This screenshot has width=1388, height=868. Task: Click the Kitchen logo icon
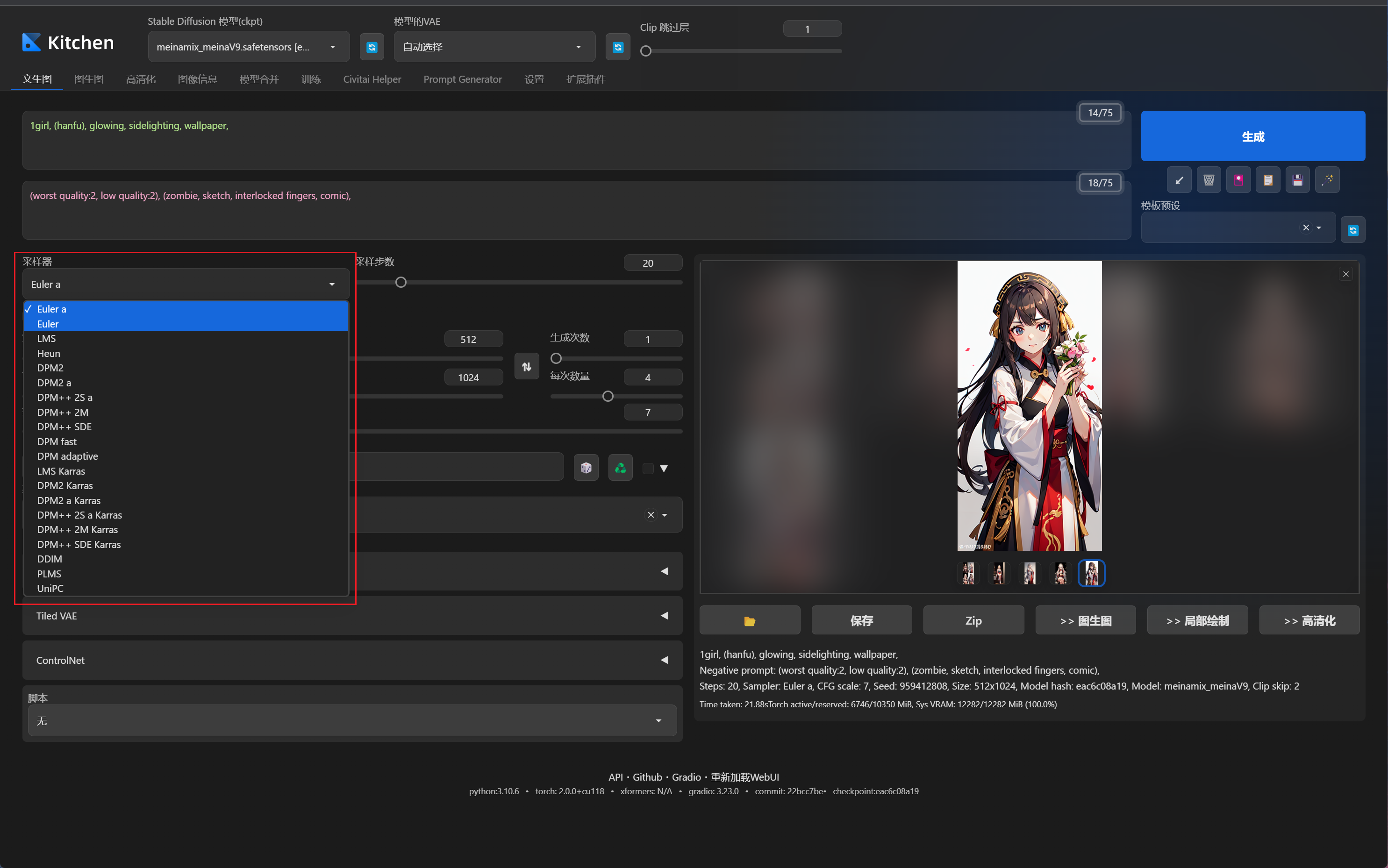(31, 43)
